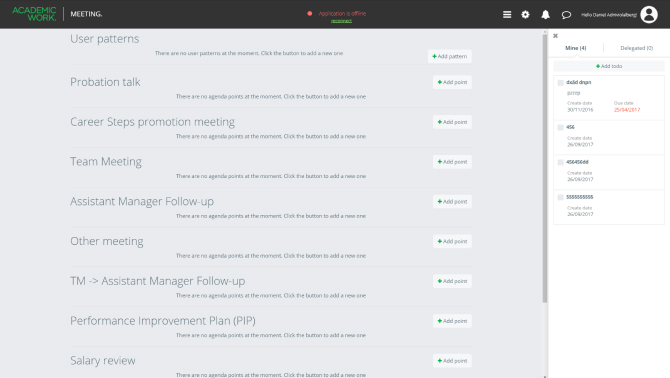
Task: Click the 'Salary review' heading
Action: point(103,360)
